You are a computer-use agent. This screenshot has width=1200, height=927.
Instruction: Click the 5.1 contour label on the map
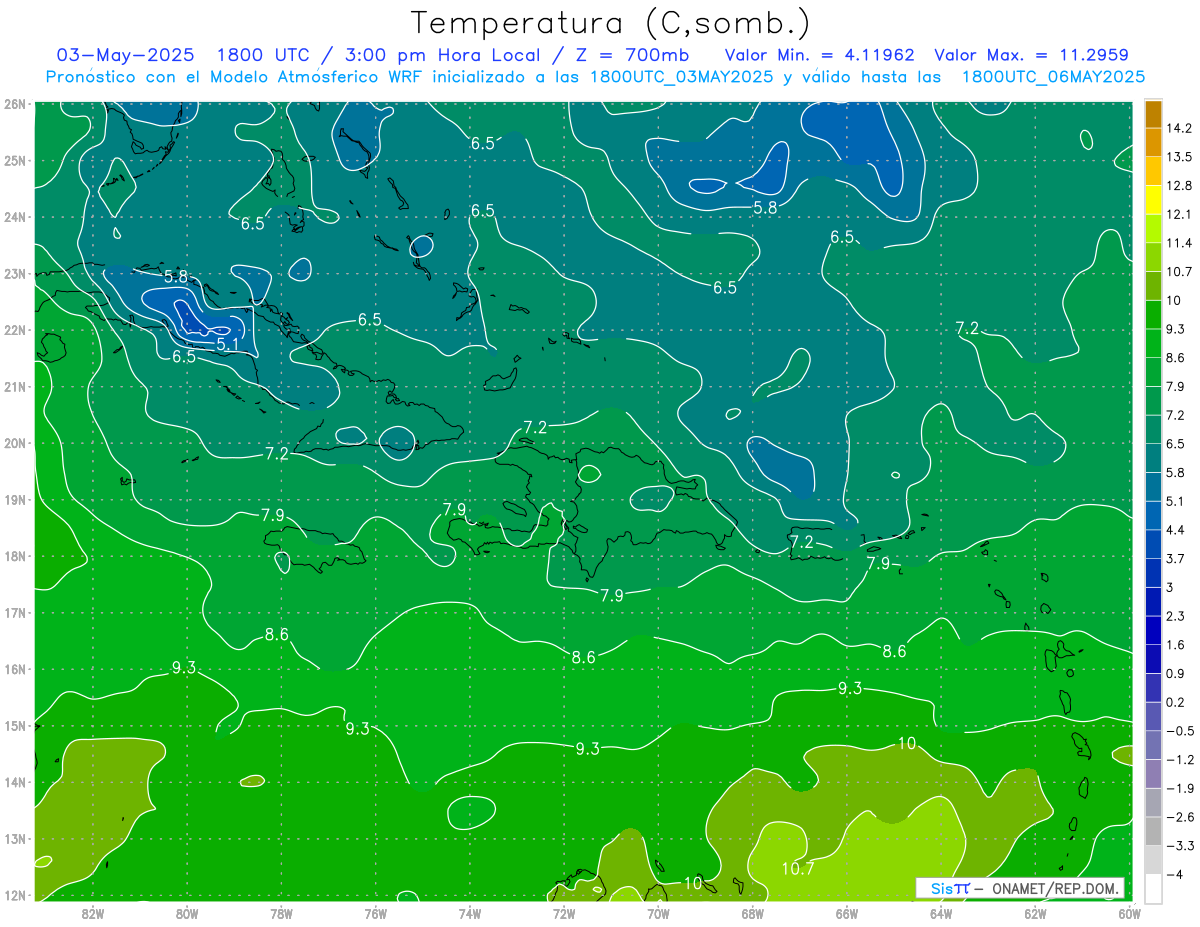tap(227, 345)
